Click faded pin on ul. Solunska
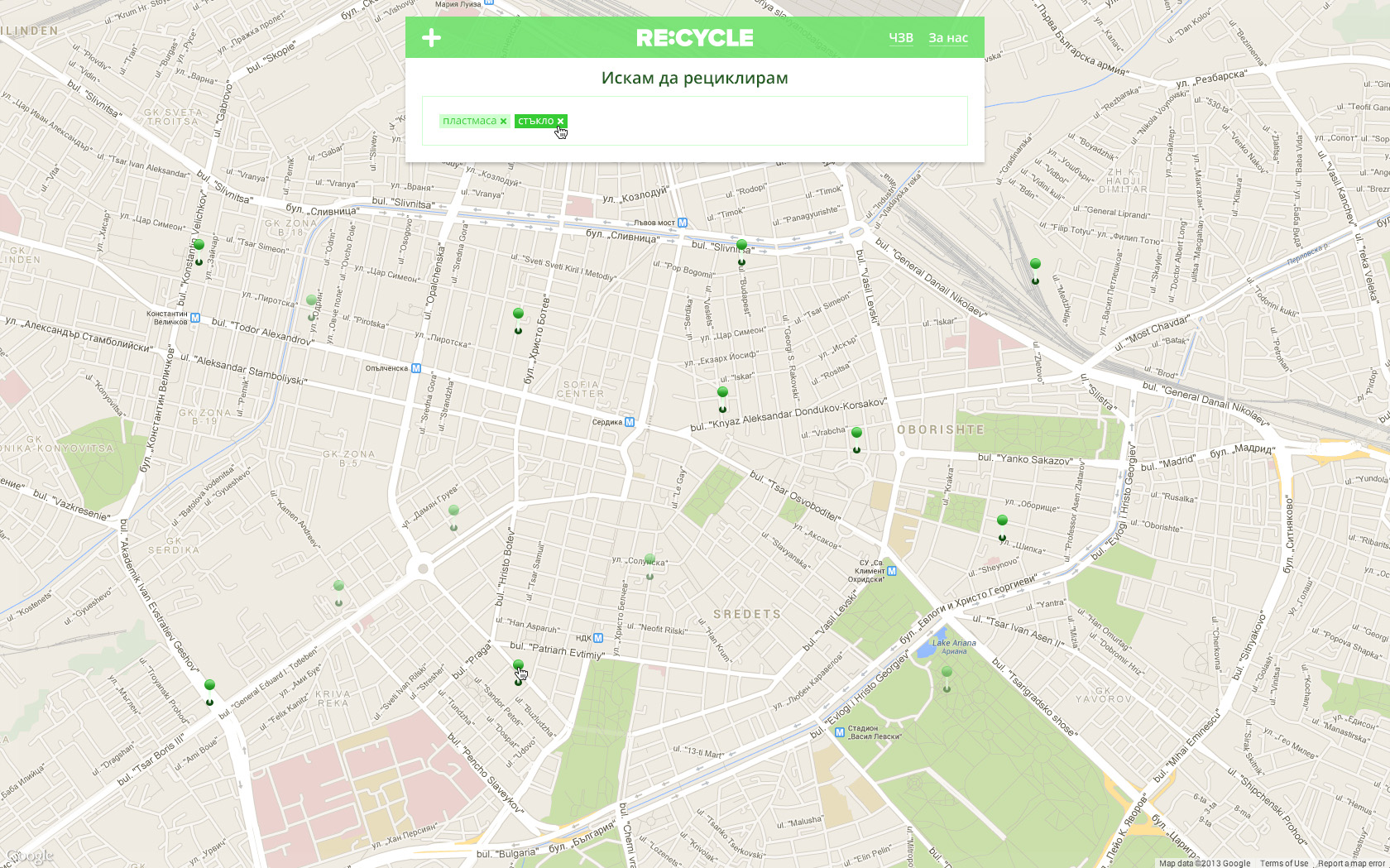Image resolution: width=1390 pixels, height=868 pixels. (x=649, y=560)
